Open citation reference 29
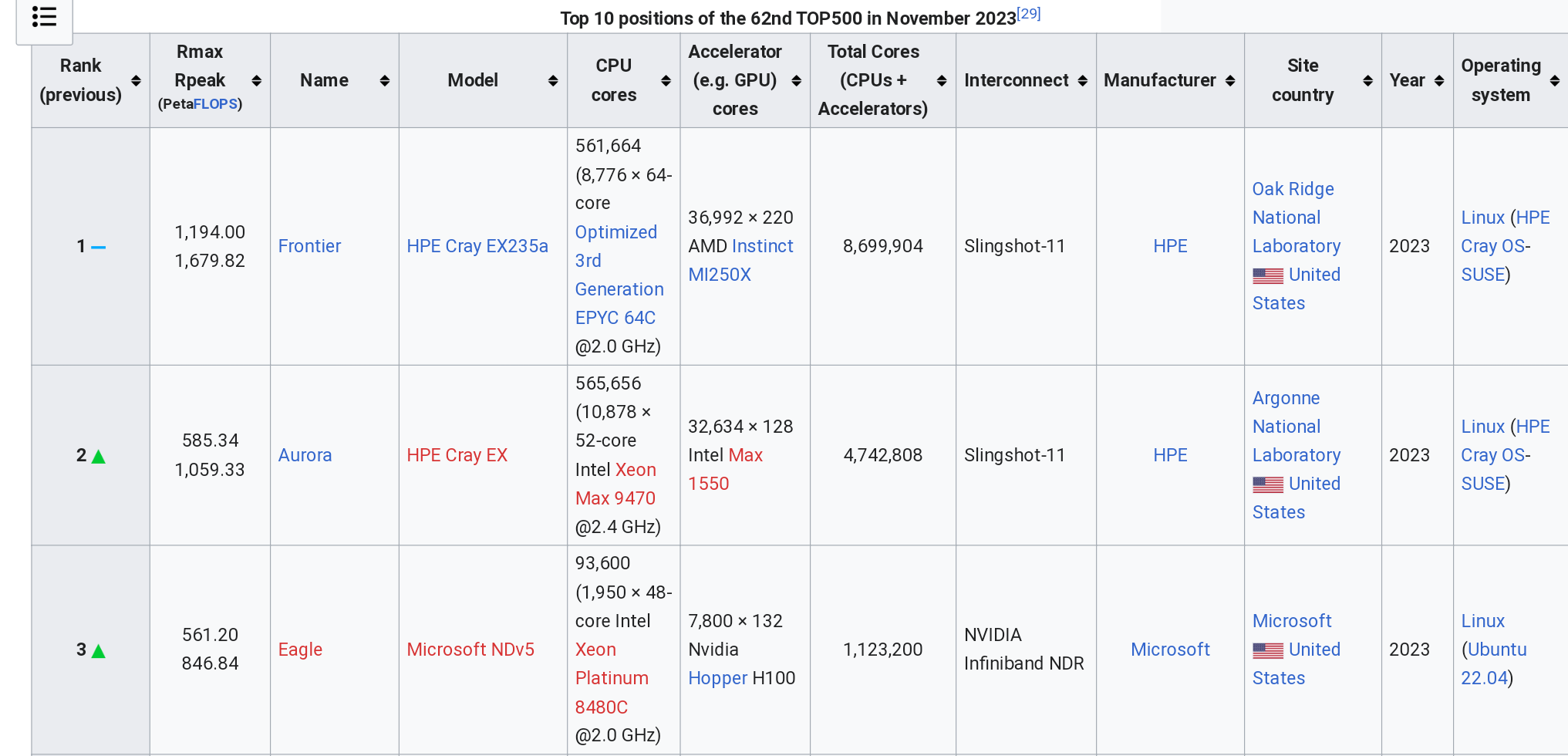The image size is (1568, 756). pyautogui.click(x=1028, y=14)
